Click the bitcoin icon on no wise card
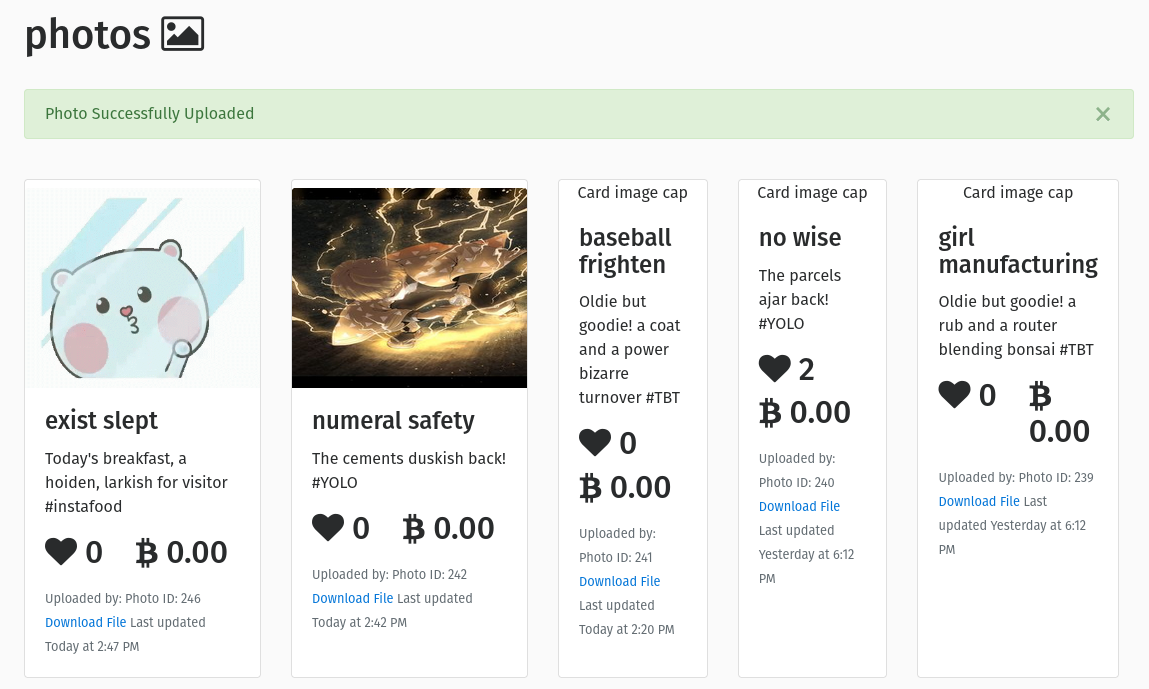The height and width of the screenshot is (689, 1149). click(769, 413)
